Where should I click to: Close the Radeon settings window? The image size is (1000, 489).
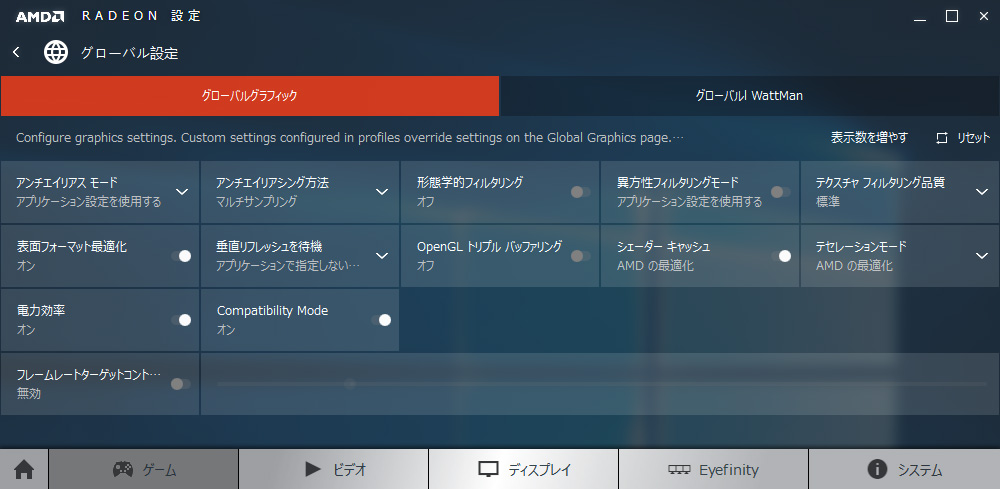pos(983,17)
